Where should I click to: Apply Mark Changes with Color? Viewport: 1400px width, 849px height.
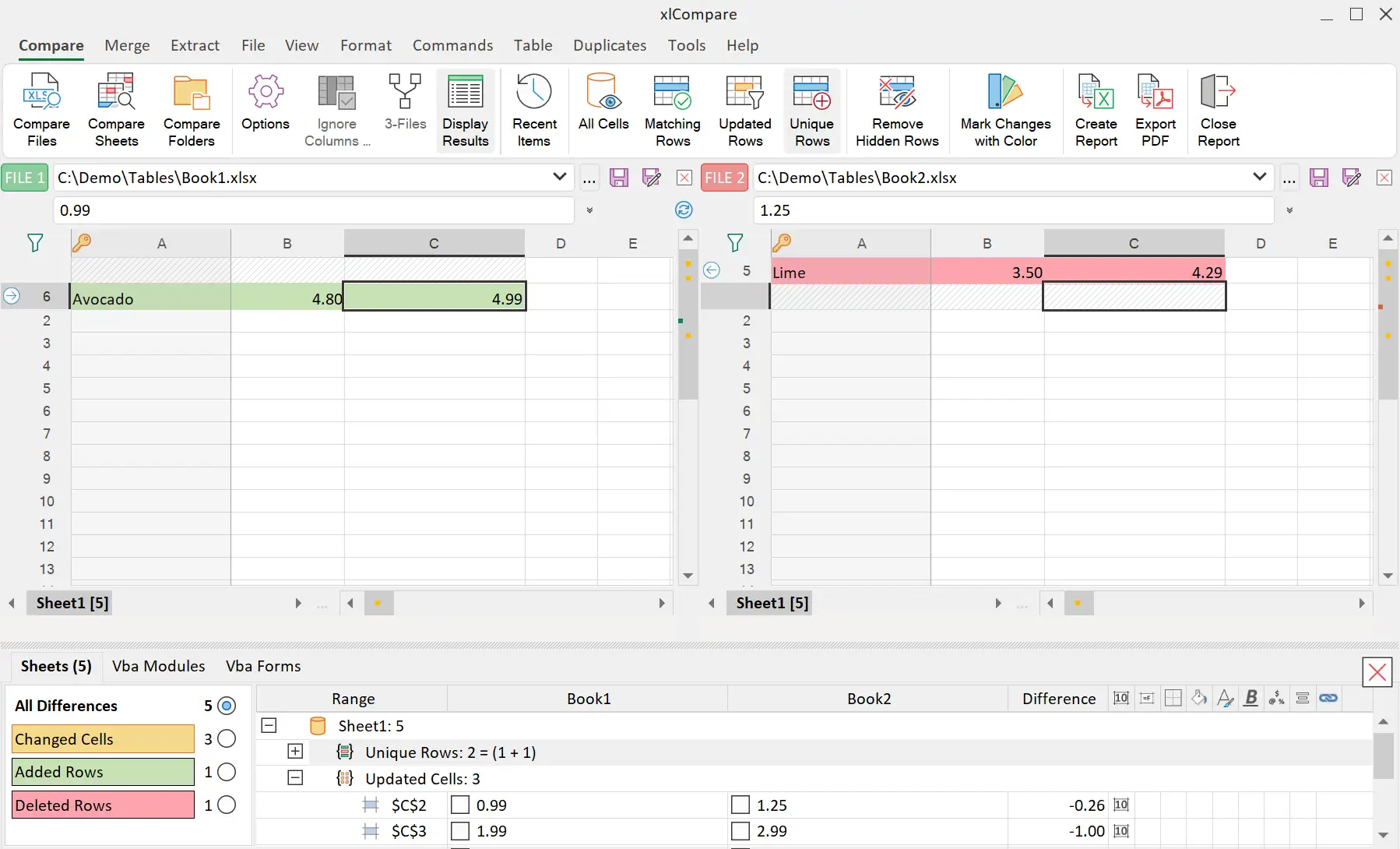tap(1005, 111)
